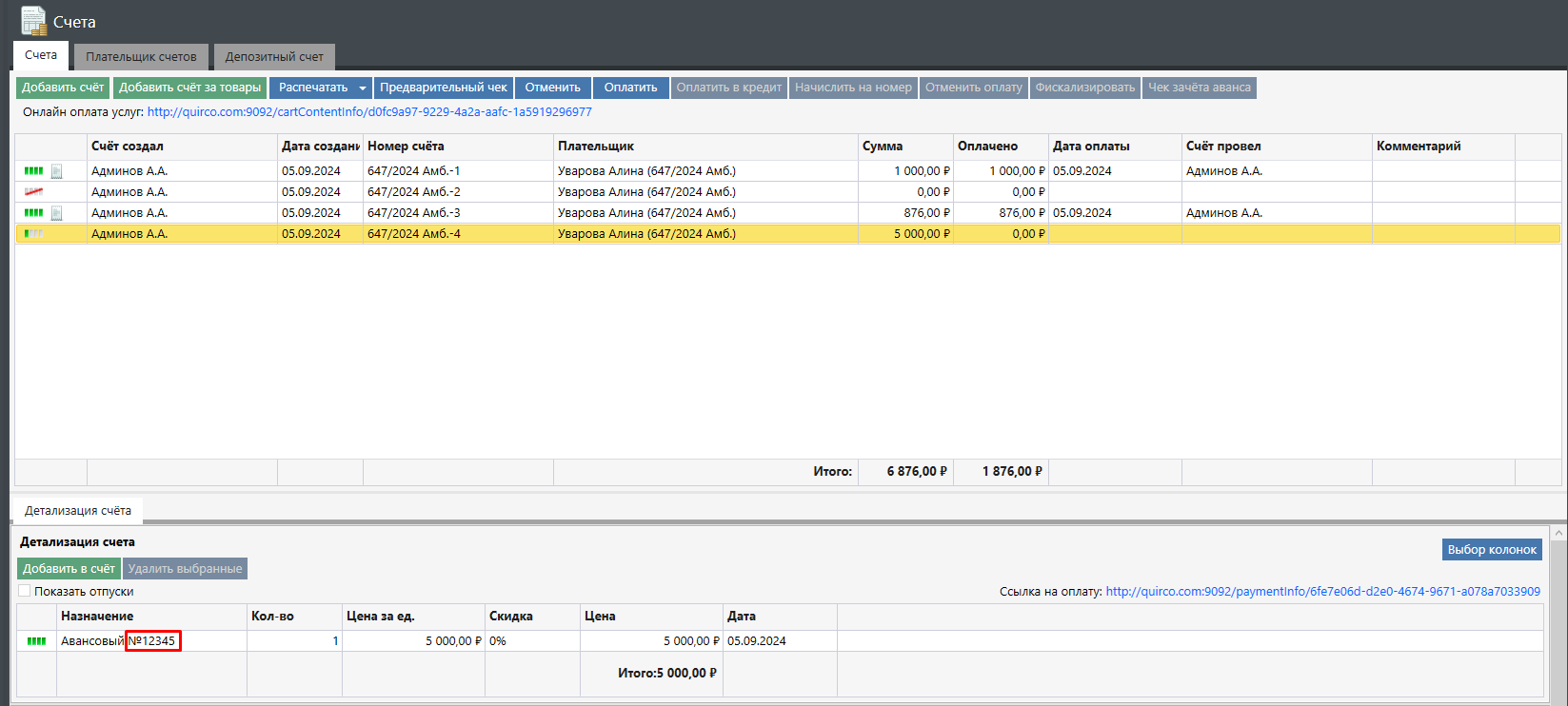This screenshot has height=706, width=1568.
Task: Open the online service payment link
Action: [x=369, y=112]
